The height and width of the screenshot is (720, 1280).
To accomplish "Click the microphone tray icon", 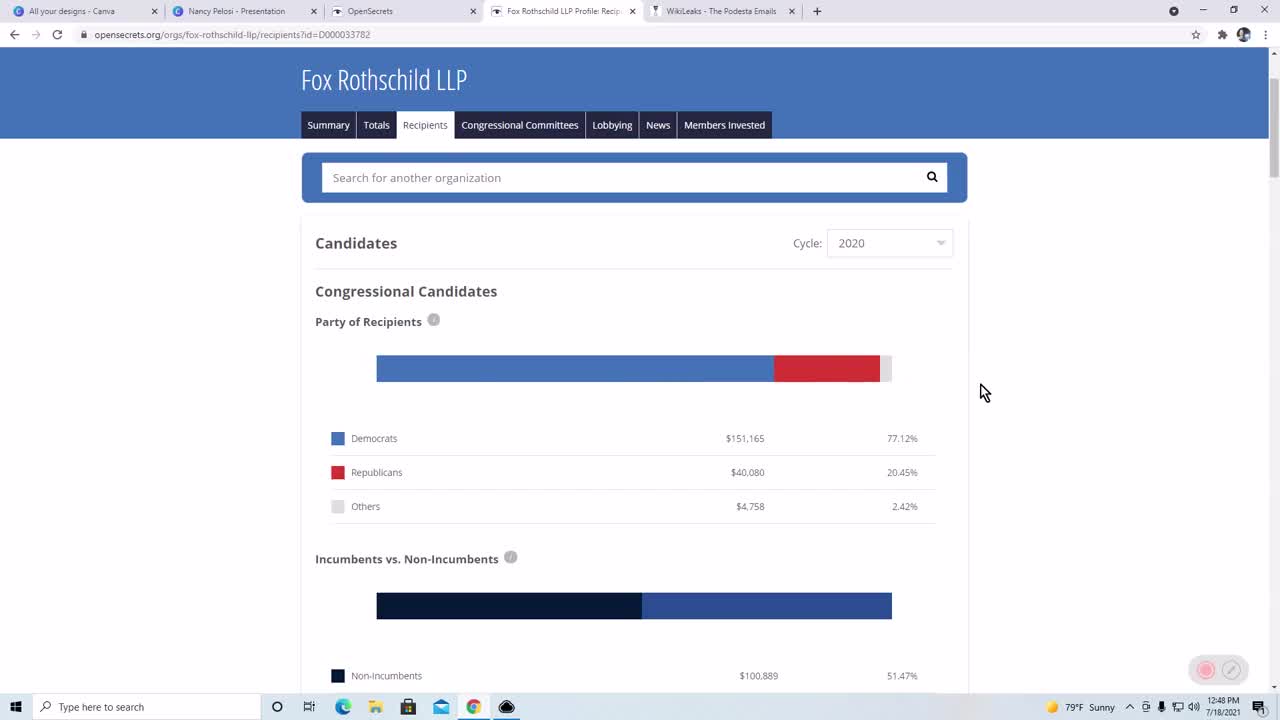I will tap(1161, 707).
